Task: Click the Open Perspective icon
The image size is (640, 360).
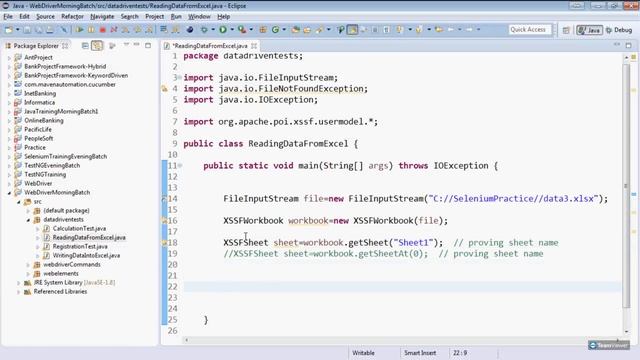Action: 566,30
